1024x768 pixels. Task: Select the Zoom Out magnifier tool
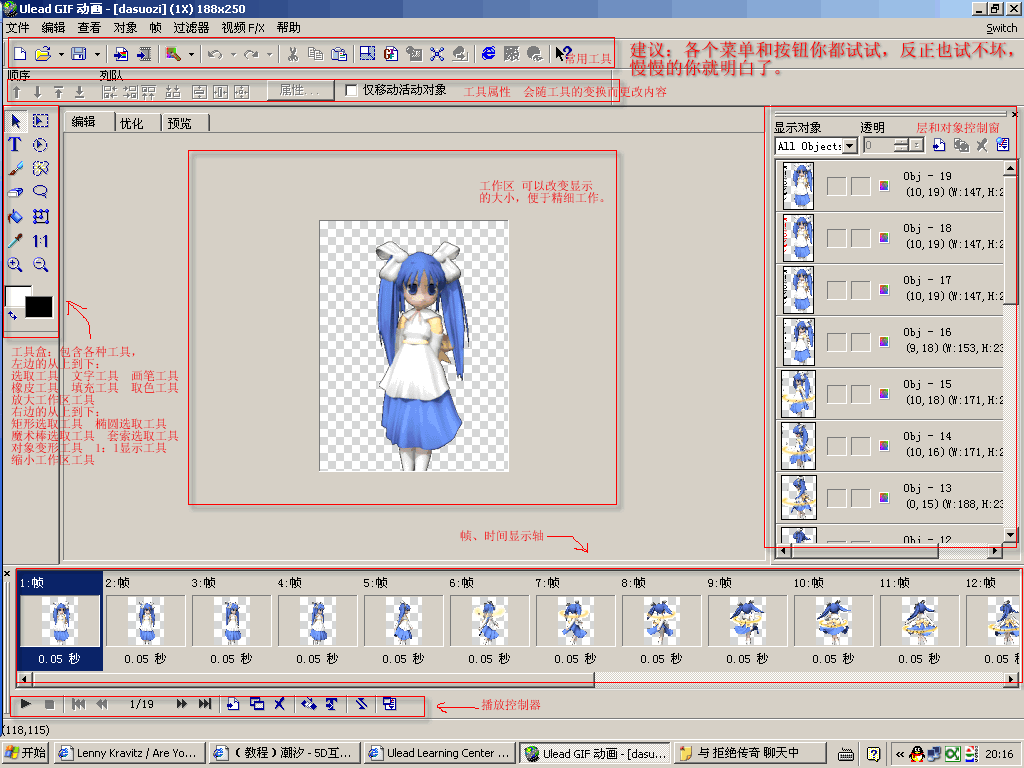[40, 264]
